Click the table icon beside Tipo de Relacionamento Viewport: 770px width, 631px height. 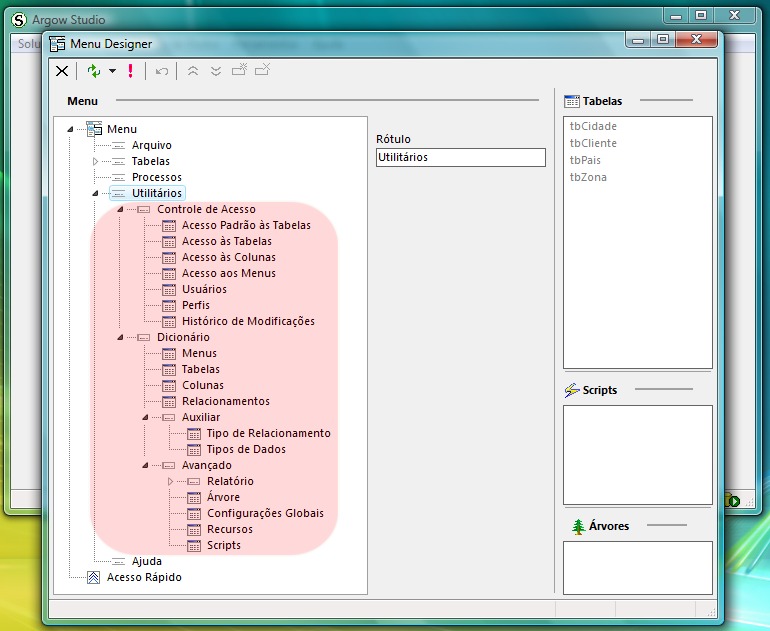[x=194, y=434]
